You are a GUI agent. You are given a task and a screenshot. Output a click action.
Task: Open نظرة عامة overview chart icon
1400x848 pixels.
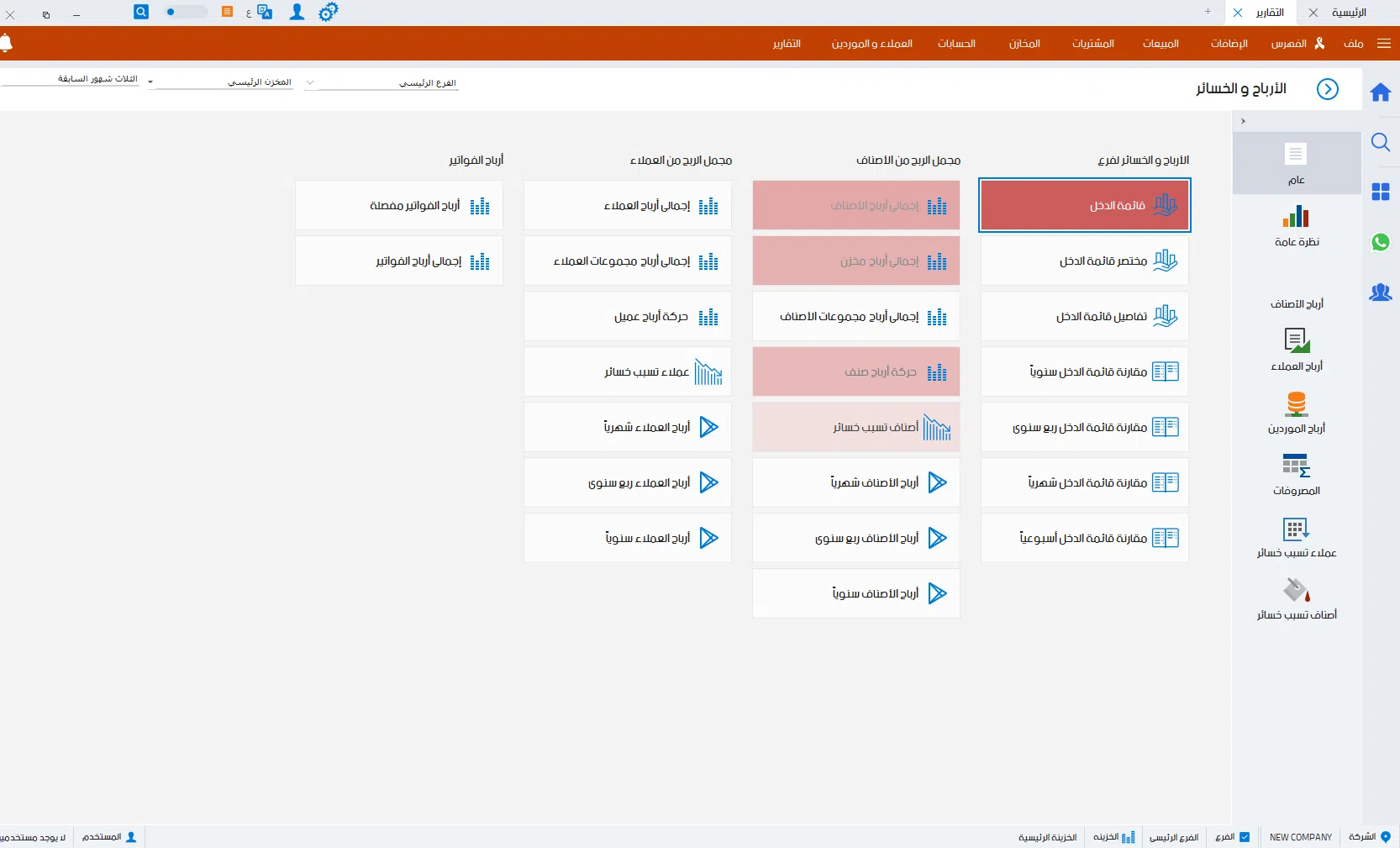tap(1296, 218)
